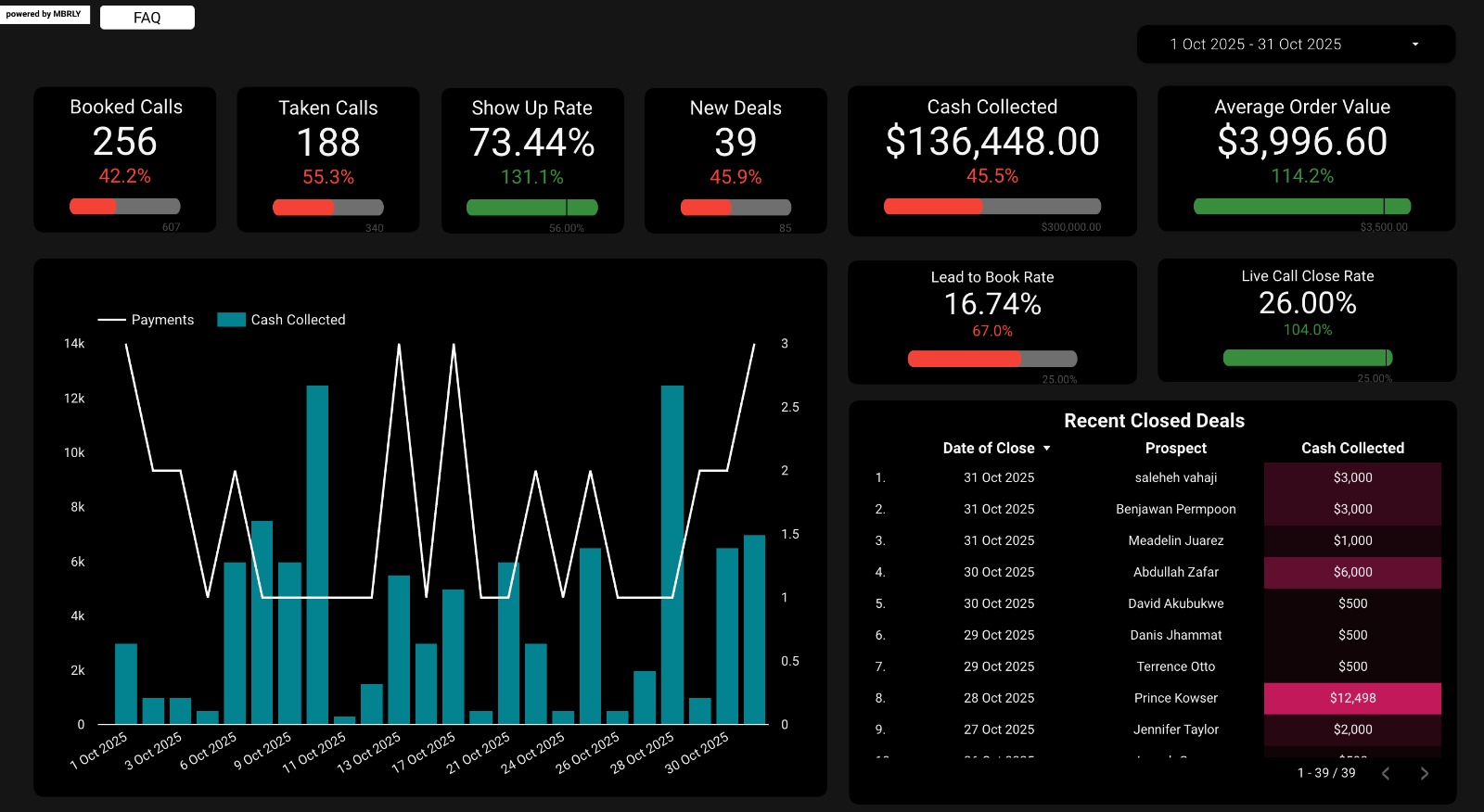Image resolution: width=1484 pixels, height=812 pixels.
Task: Click the Lead to Book Rate progress bar
Action: click(992, 359)
